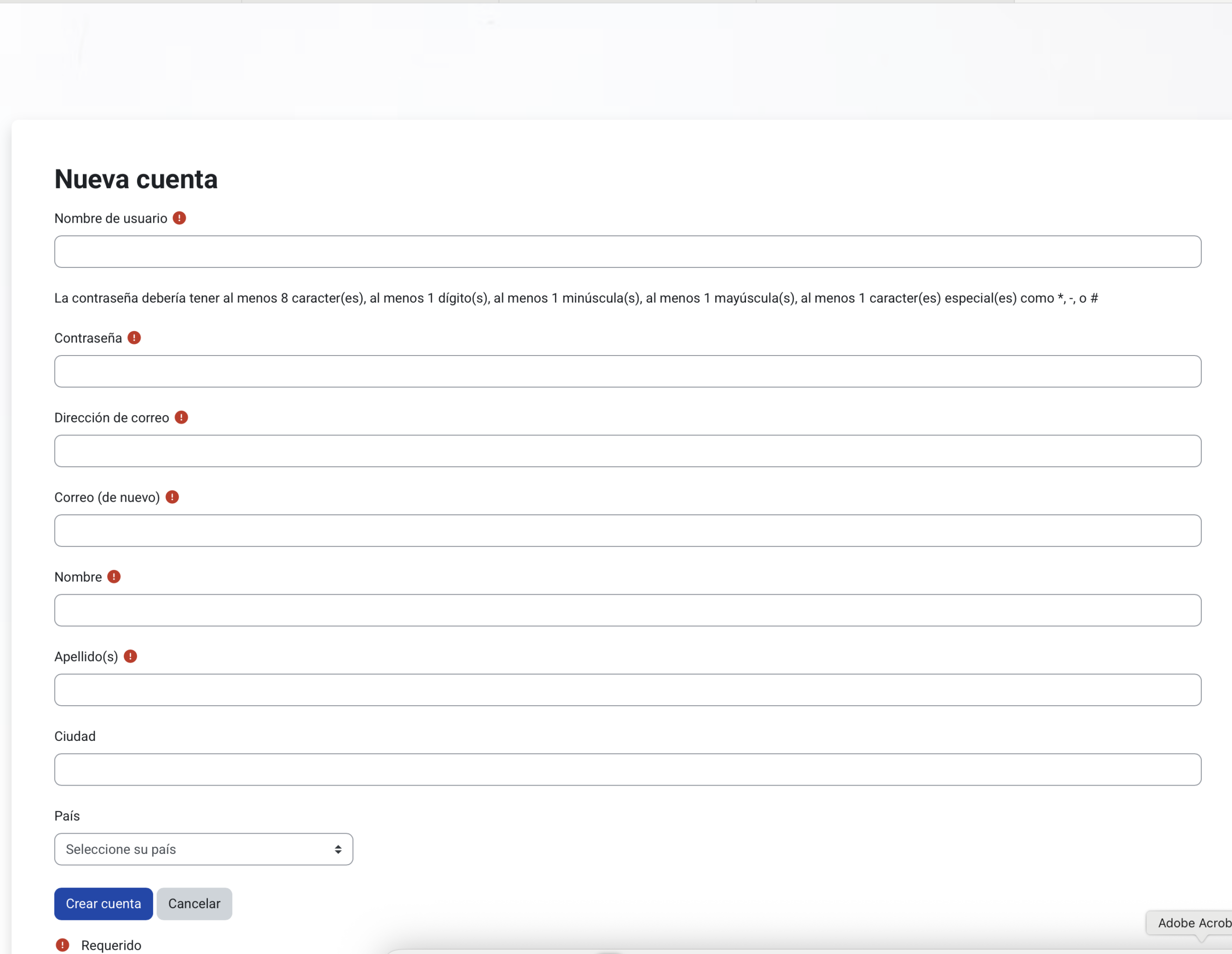Click required icon beside Contraseña label

(134, 338)
